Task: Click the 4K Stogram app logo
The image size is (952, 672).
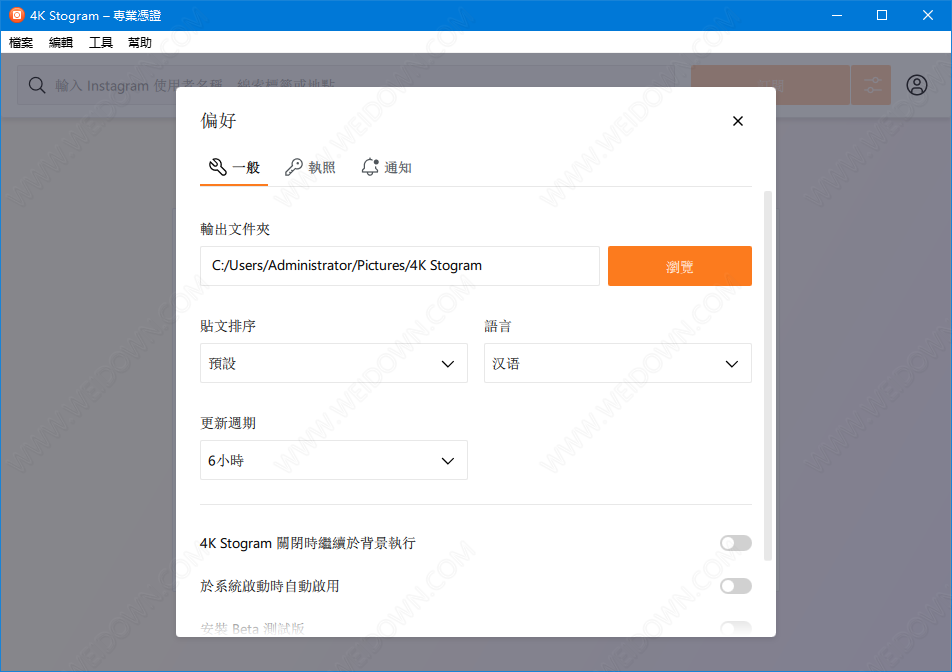Action: point(16,15)
